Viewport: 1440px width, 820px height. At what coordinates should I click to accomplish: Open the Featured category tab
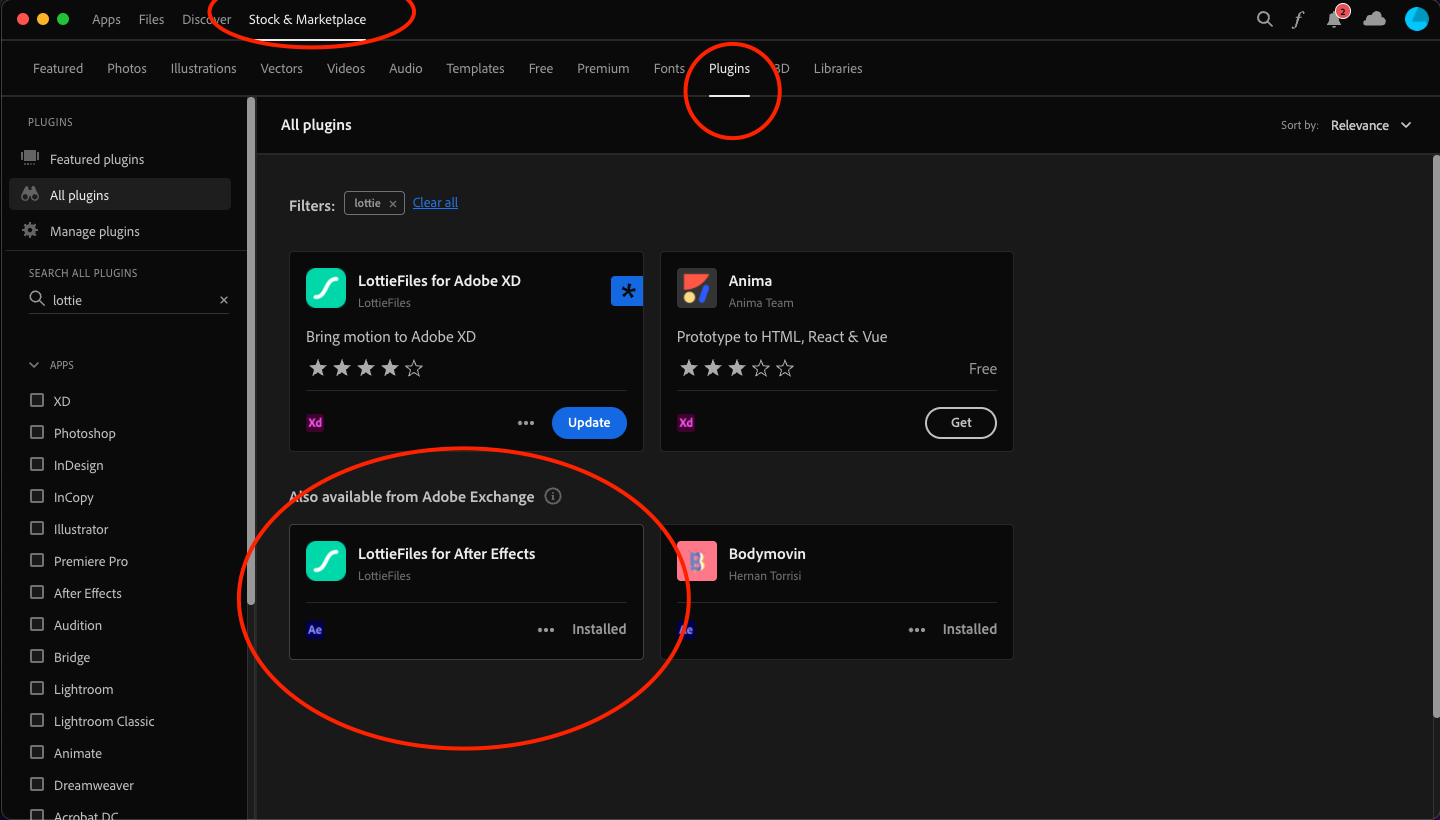coord(58,68)
